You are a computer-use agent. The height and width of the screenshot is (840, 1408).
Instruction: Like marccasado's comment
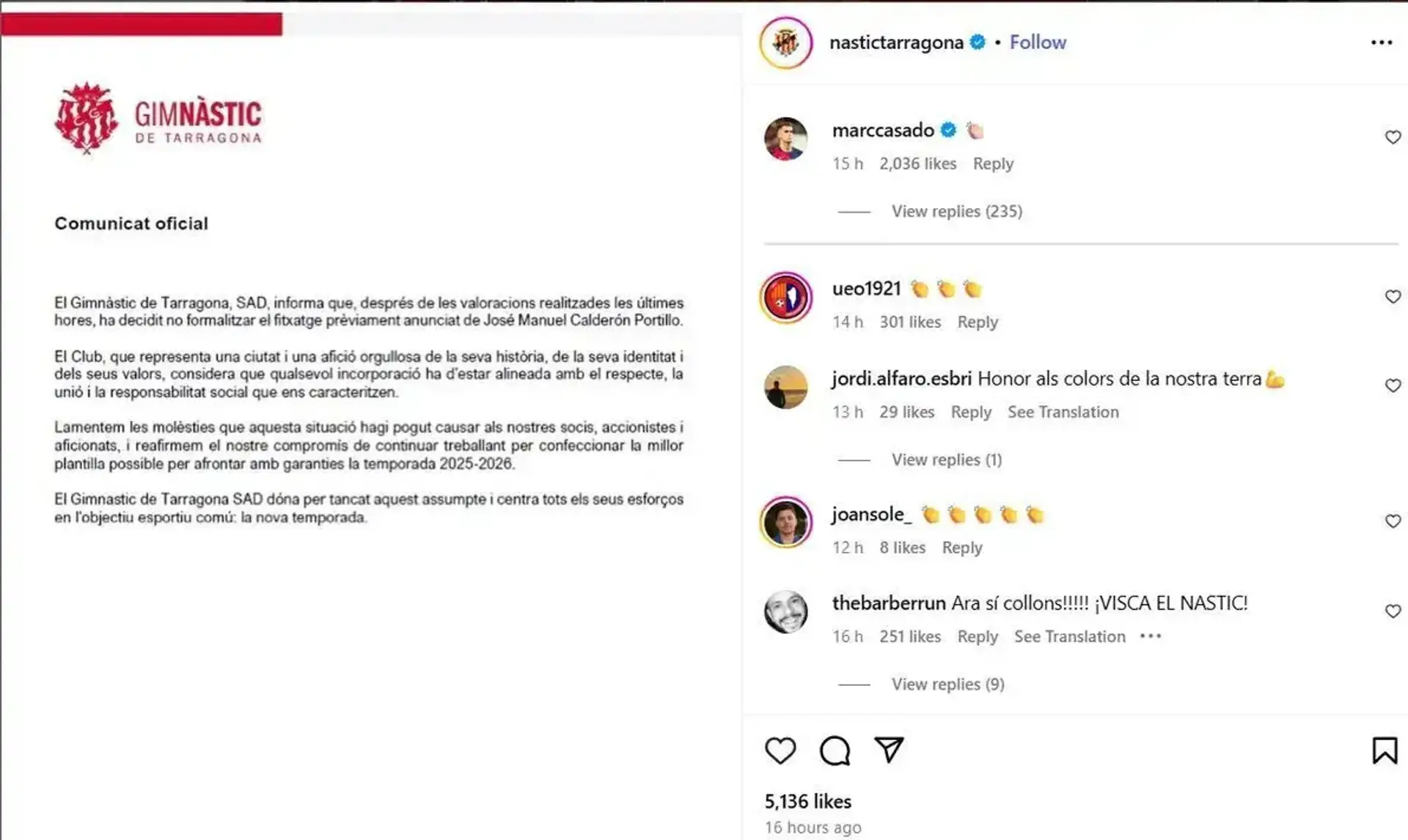[1393, 137]
